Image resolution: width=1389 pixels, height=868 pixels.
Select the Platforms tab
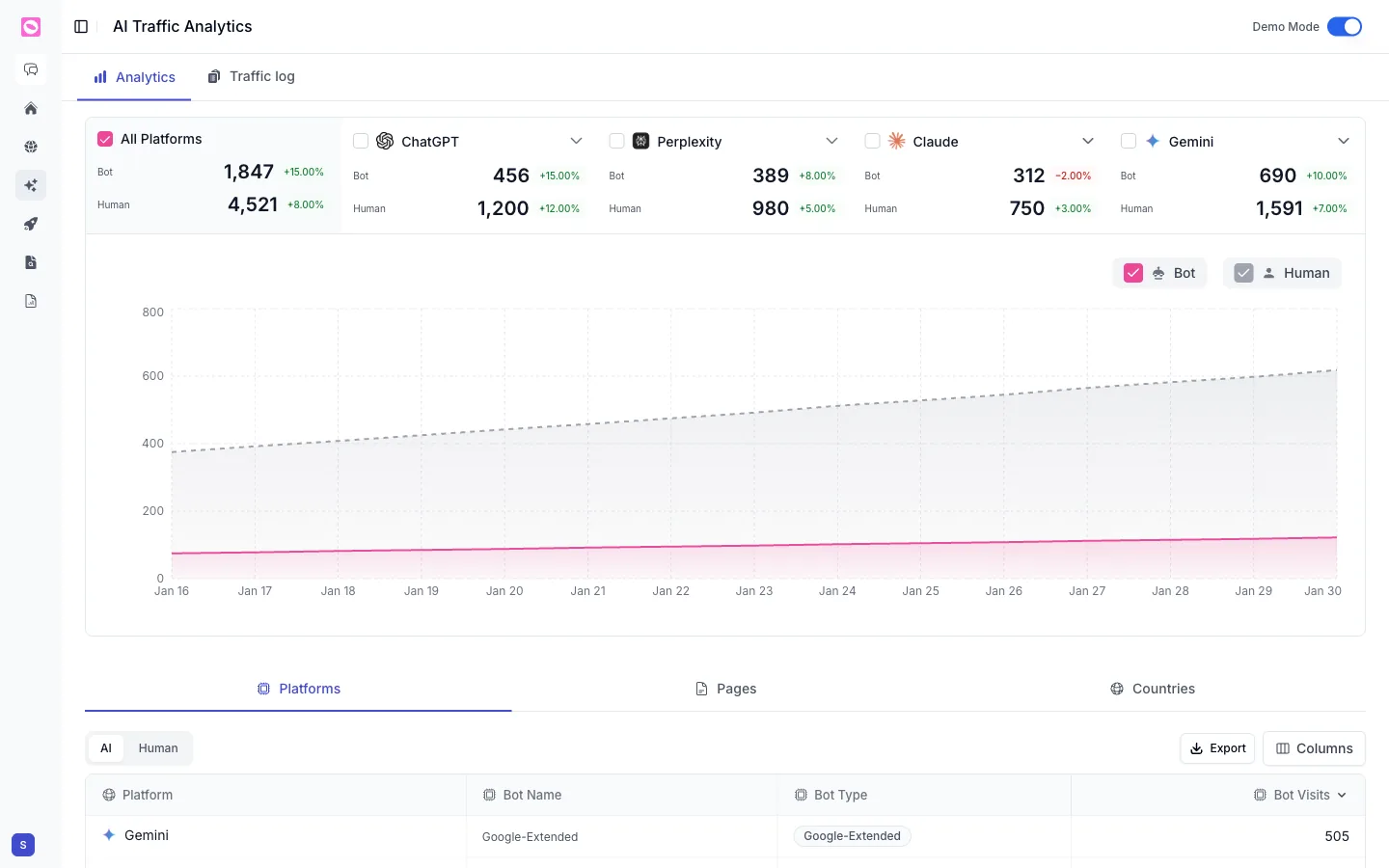298,689
